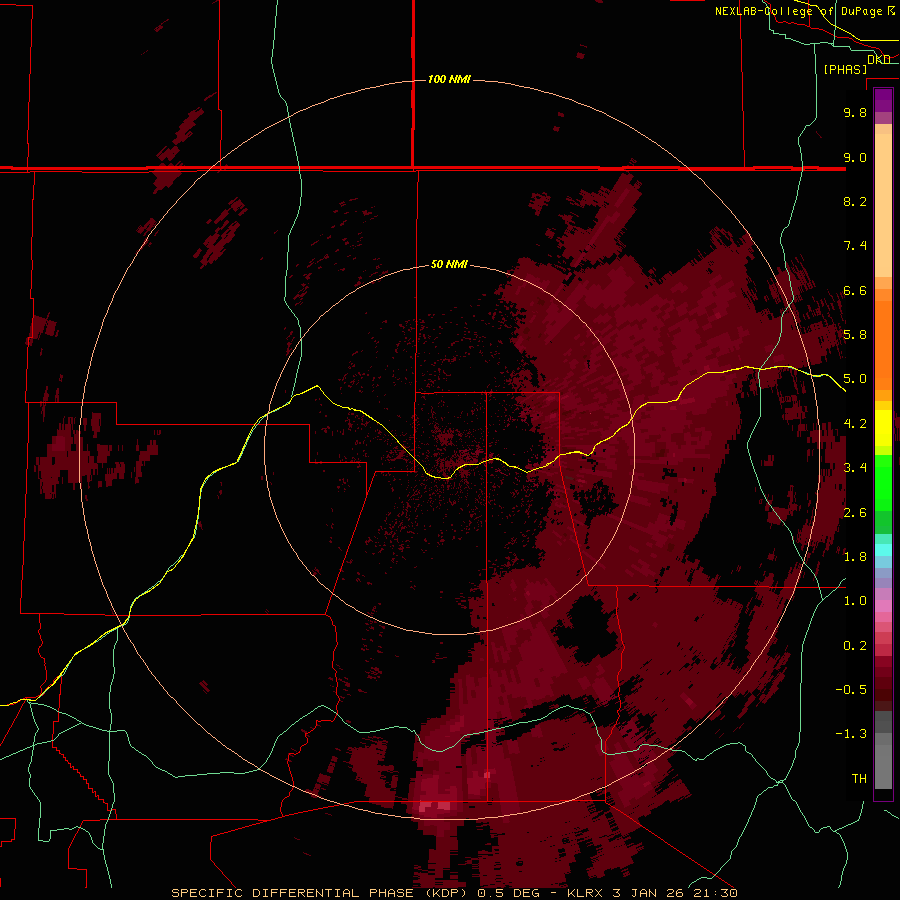
Task: Click the -0.5 legend value
Action: (x=851, y=690)
